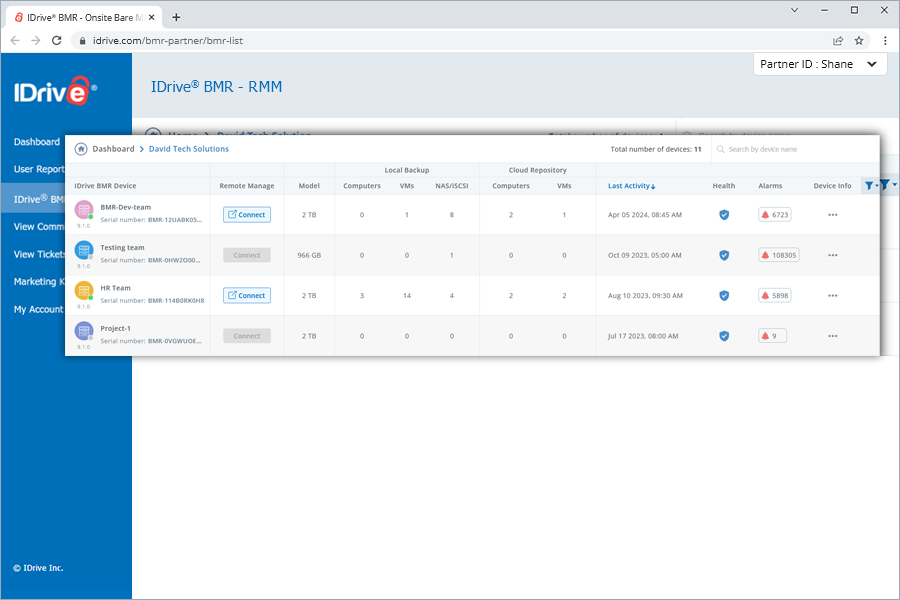Check the health shield for Testing team
Image resolution: width=900 pixels, height=600 pixels.
[x=724, y=255]
